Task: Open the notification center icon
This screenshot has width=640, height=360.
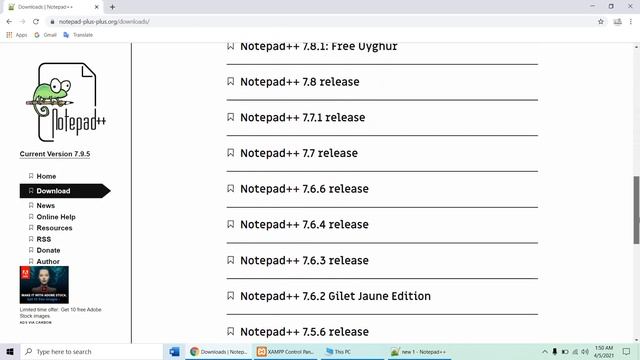Action: tap(627, 351)
